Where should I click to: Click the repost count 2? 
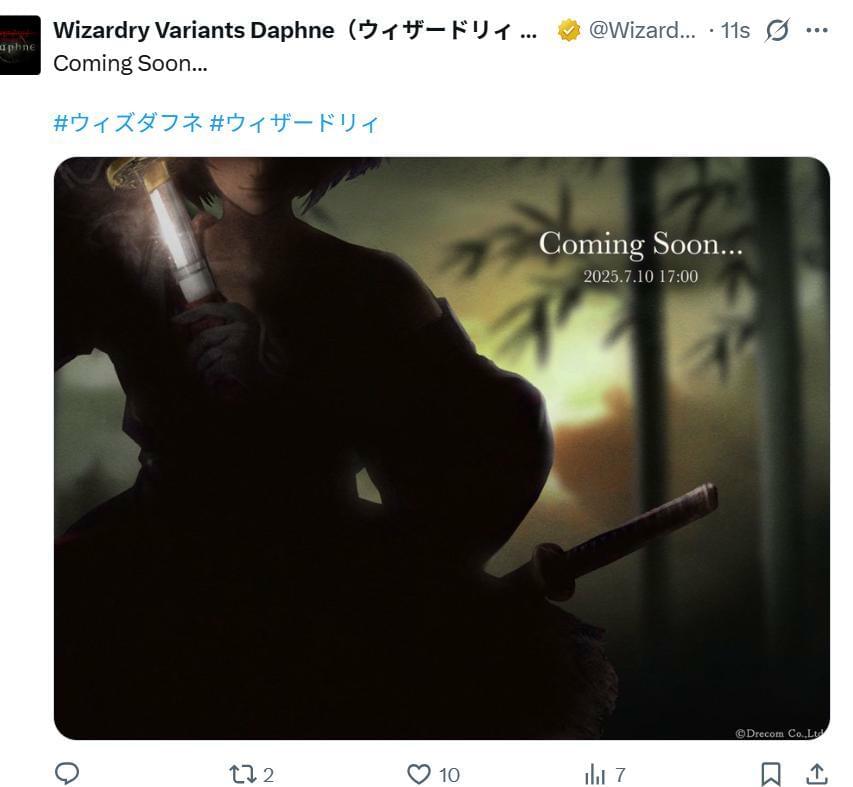pyautogui.click(x=268, y=774)
